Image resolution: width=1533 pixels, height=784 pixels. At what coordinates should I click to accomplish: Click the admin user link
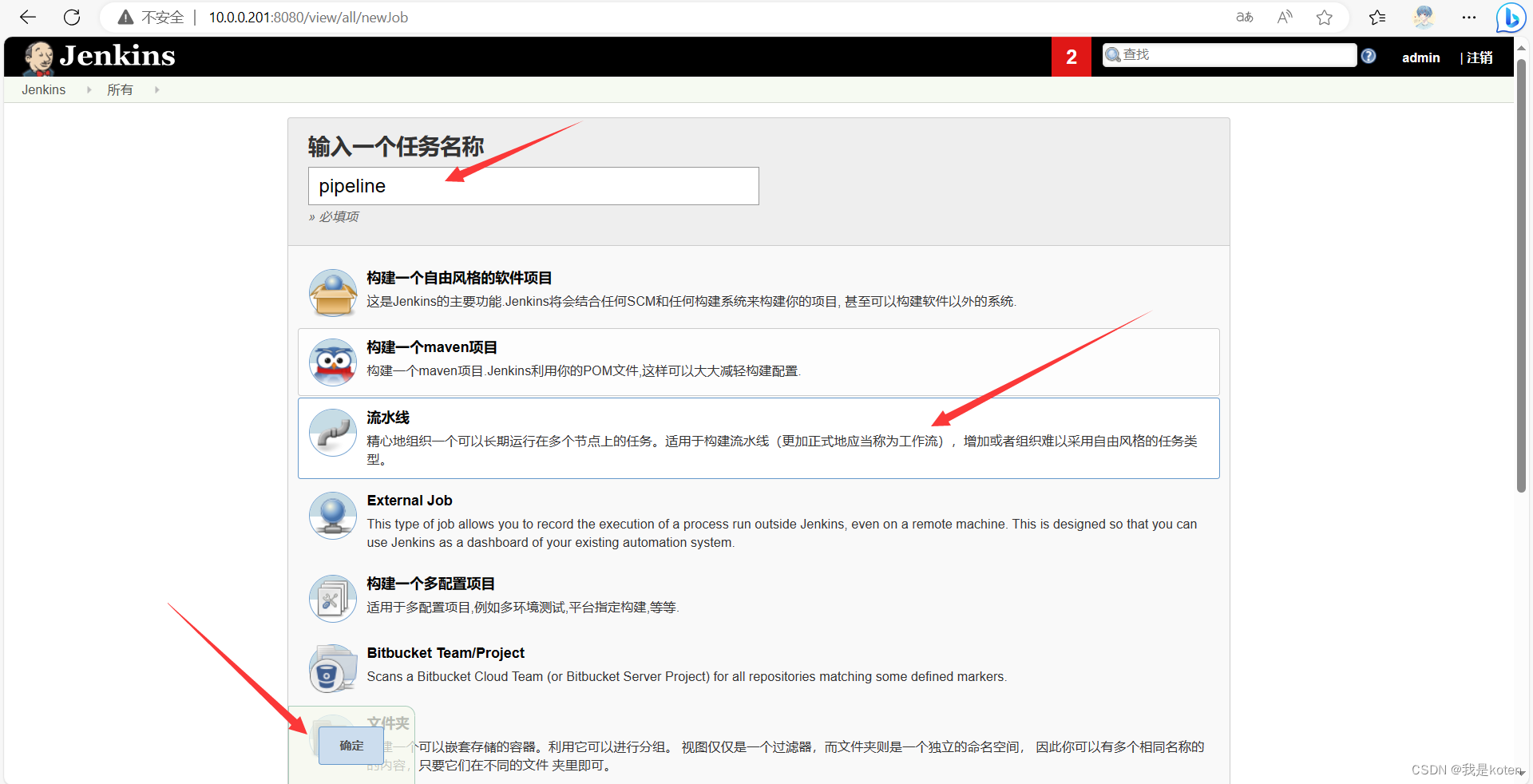[x=1420, y=57]
